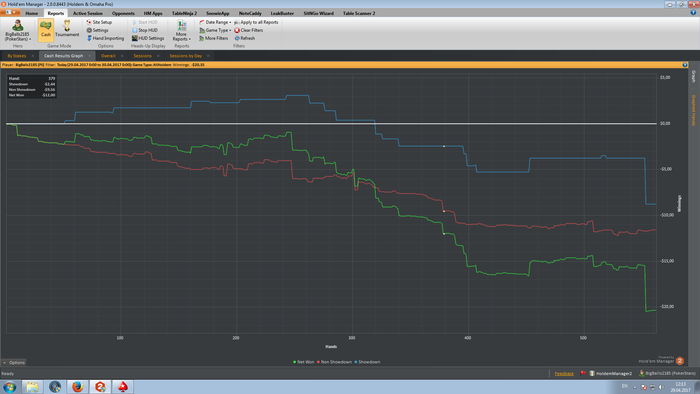Open the application orb menu button
700x394 pixels.
click(x=10, y=12)
